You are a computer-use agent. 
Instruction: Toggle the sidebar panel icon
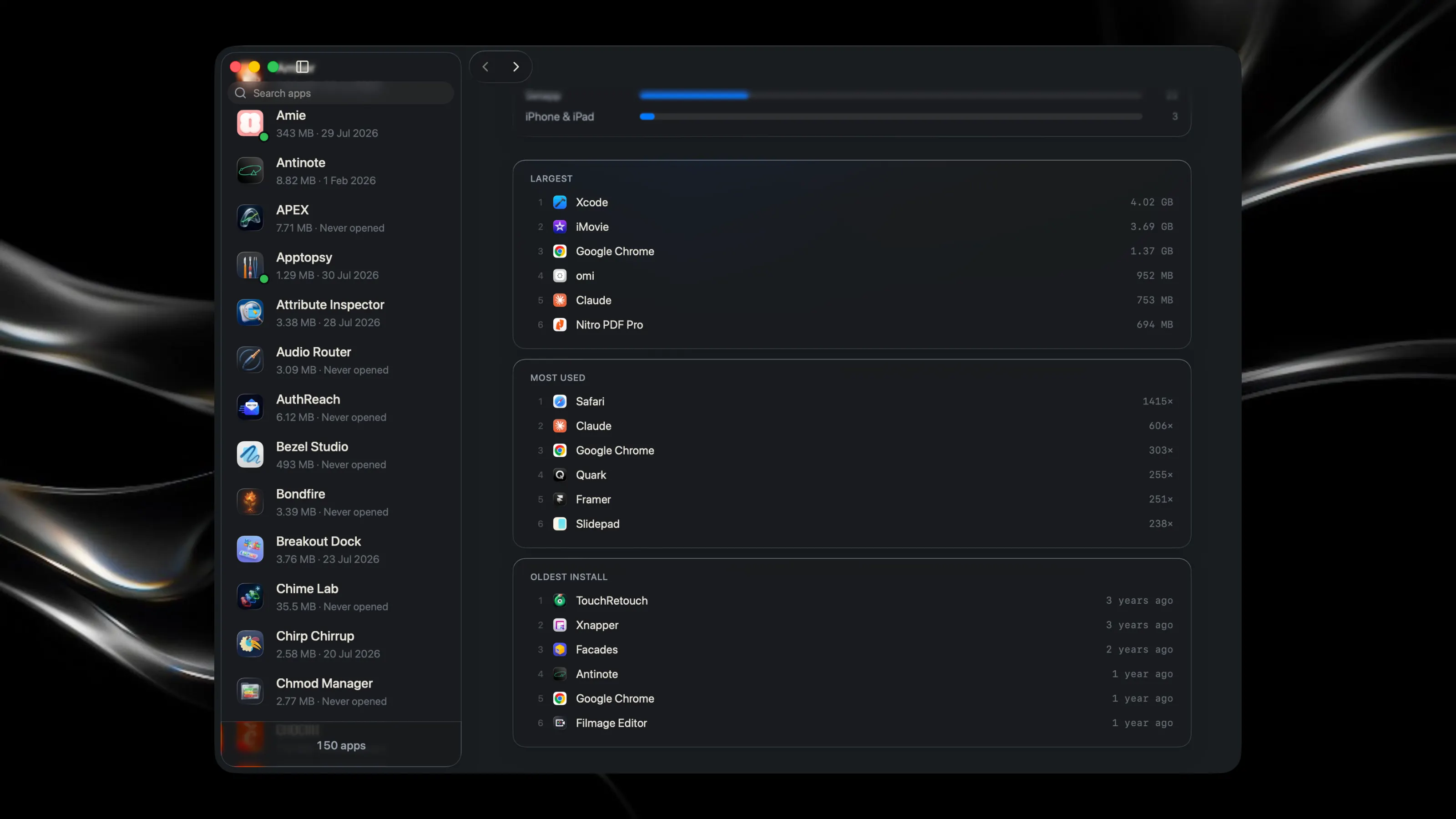(x=303, y=67)
